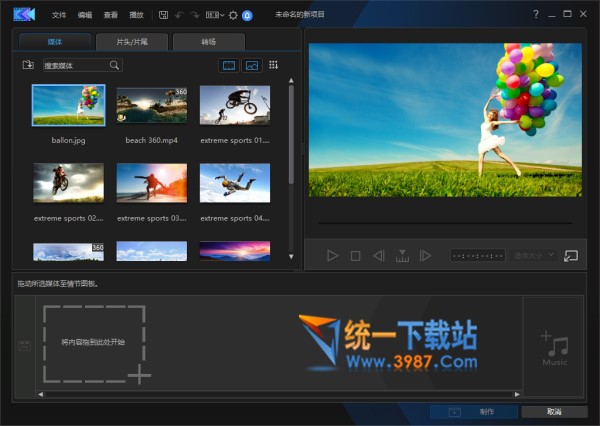The height and width of the screenshot is (426, 600).
Task: Click the ballon.jpg file name label
Action: pyautogui.click(x=68, y=140)
